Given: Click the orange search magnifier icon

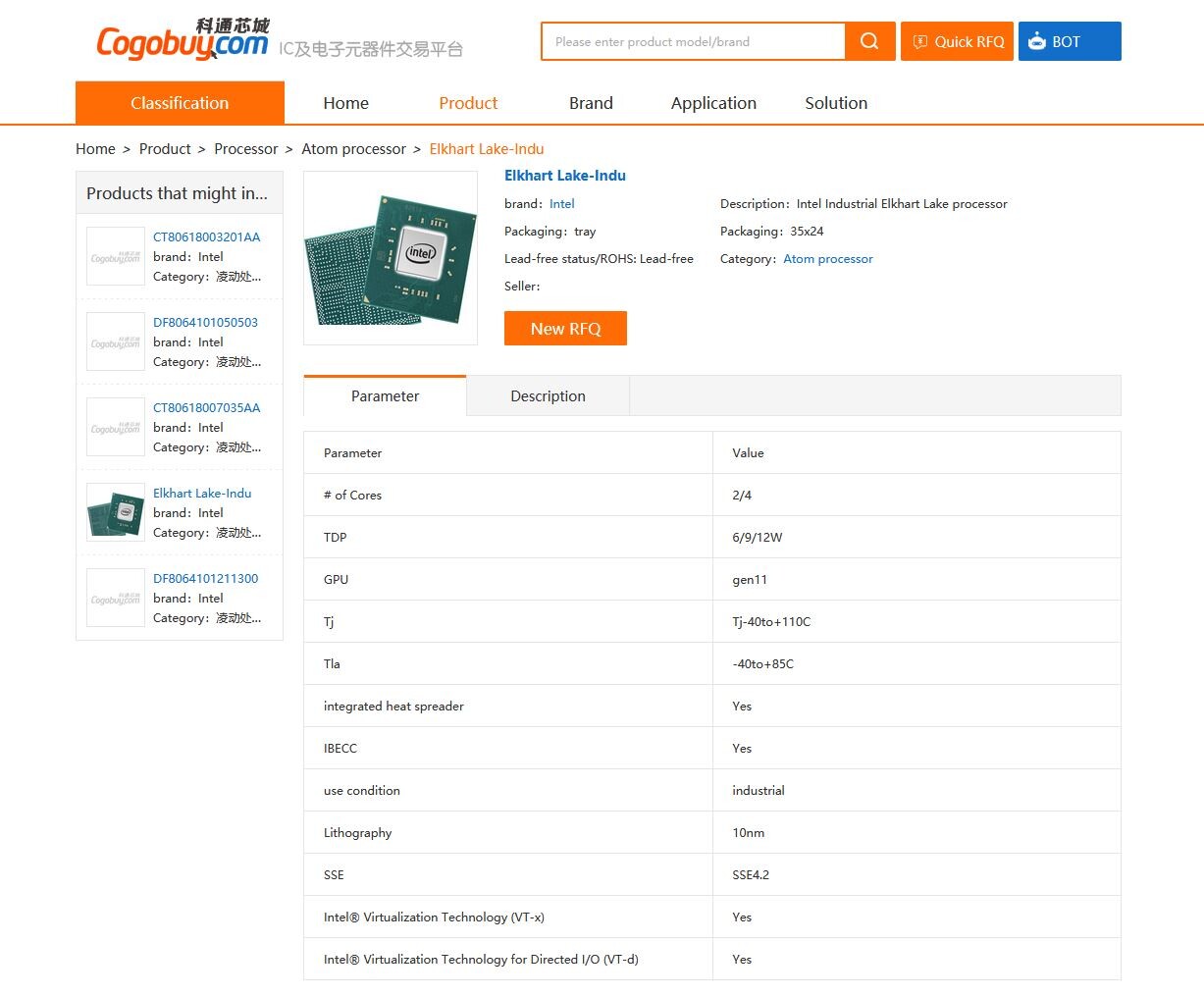Looking at the screenshot, I should (x=869, y=41).
